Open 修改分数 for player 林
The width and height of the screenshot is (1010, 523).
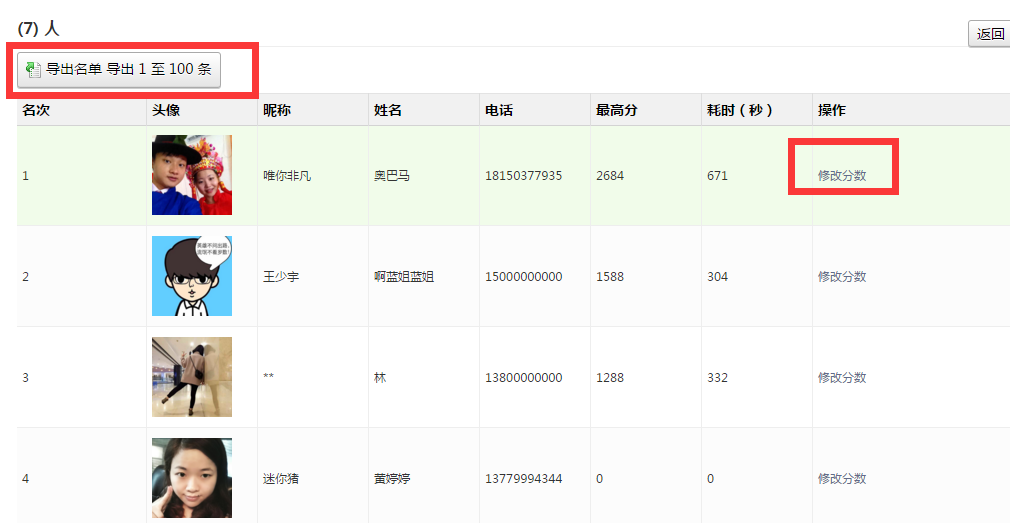pyautogui.click(x=841, y=377)
